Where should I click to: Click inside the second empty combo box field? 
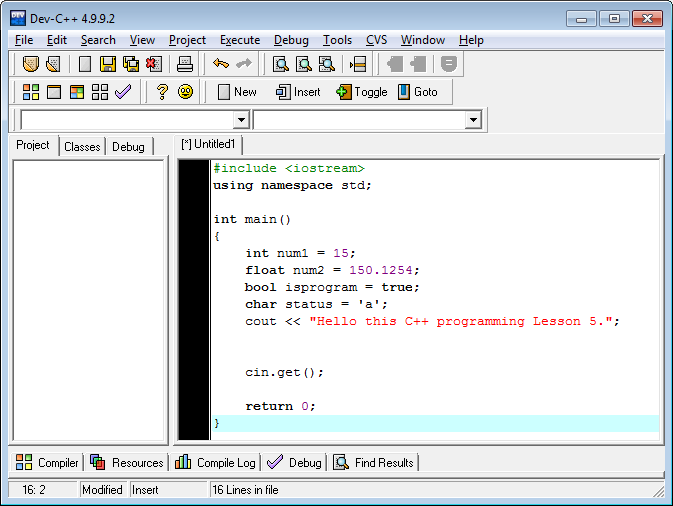(x=360, y=120)
